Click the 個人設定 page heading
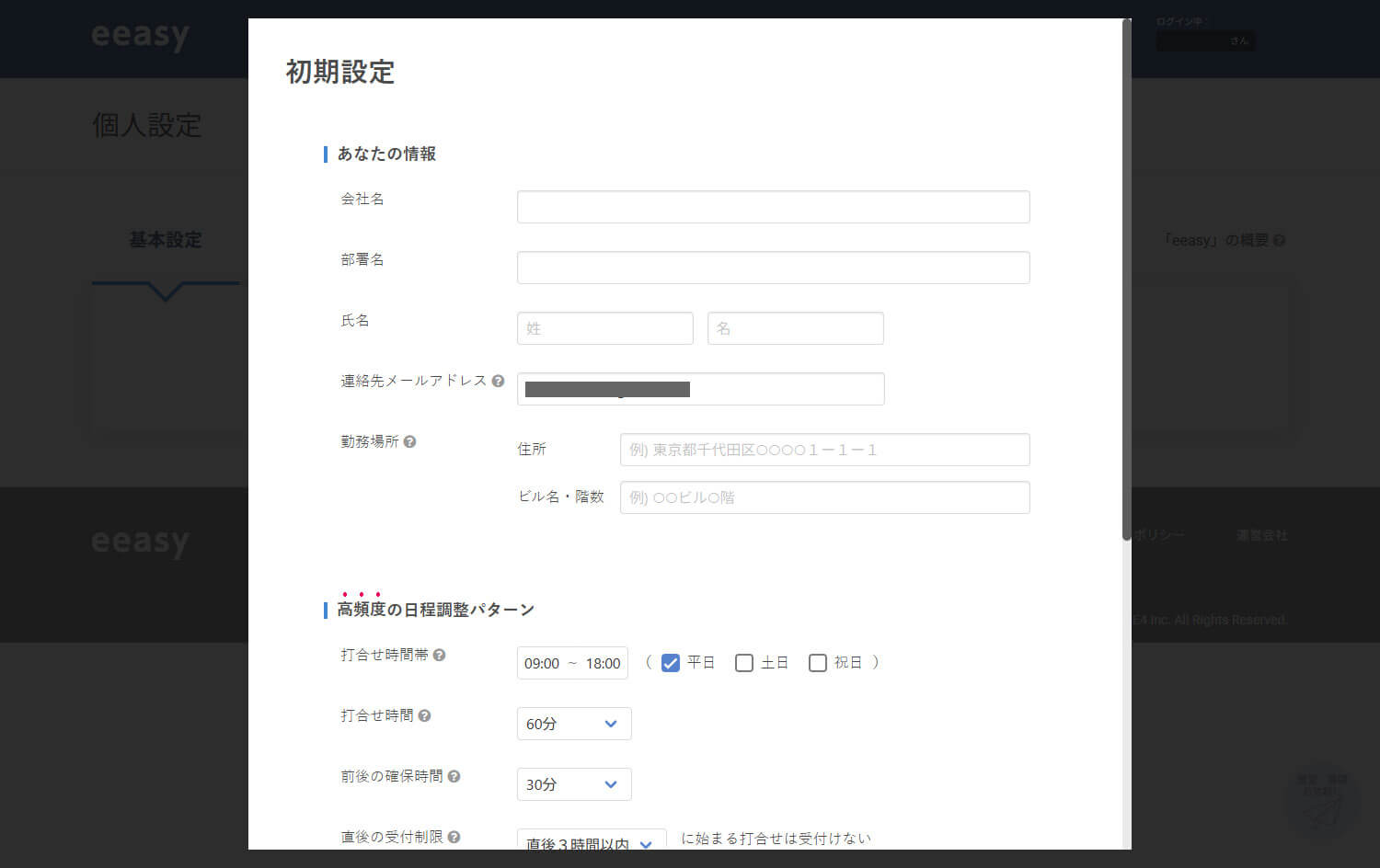 (x=147, y=125)
